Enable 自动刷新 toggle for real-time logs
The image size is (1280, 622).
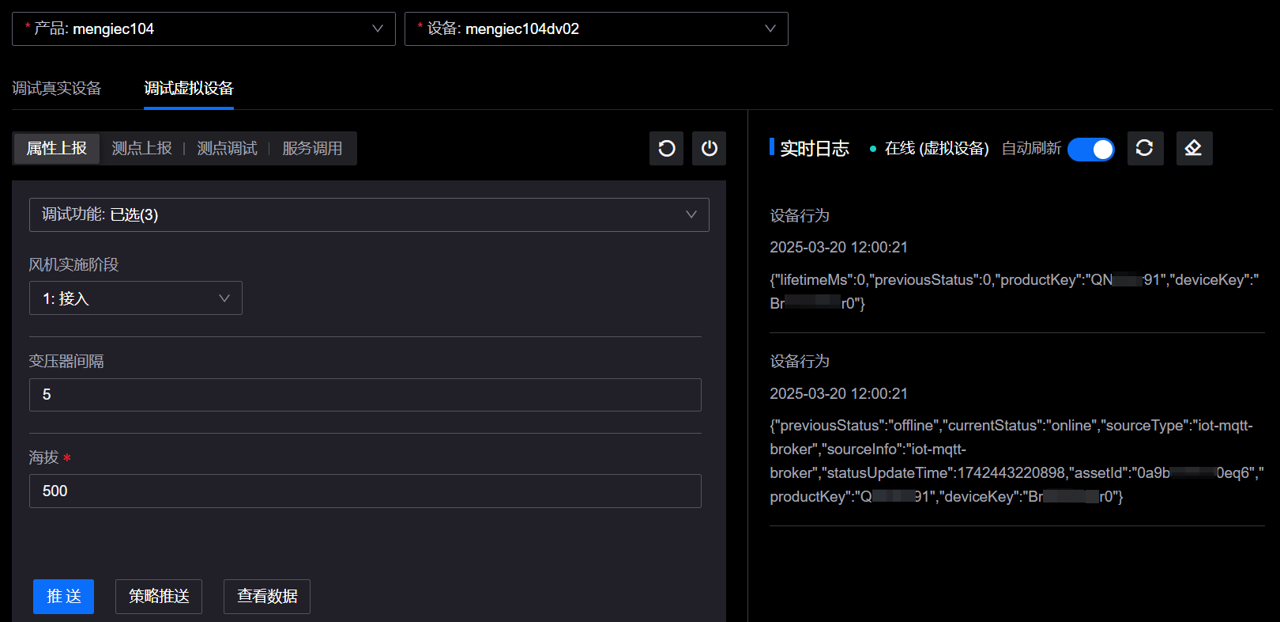pos(1091,148)
